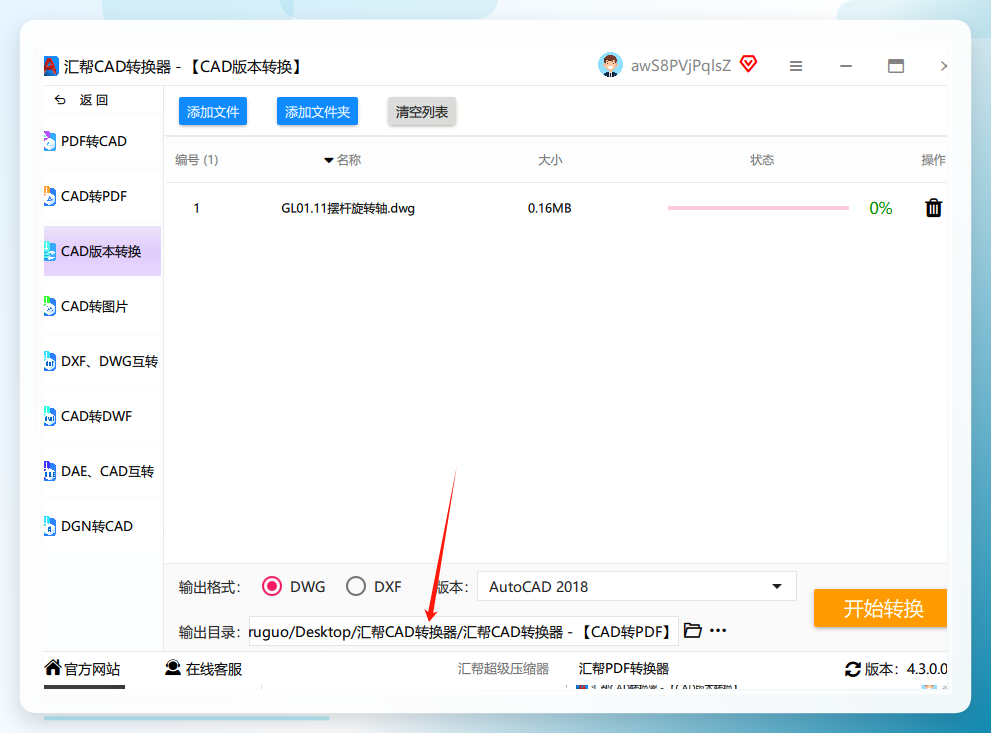991x733 pixels.
Task: Click the 输出目录 path input field
Action: pyautogui.click(x=464, y=631)
